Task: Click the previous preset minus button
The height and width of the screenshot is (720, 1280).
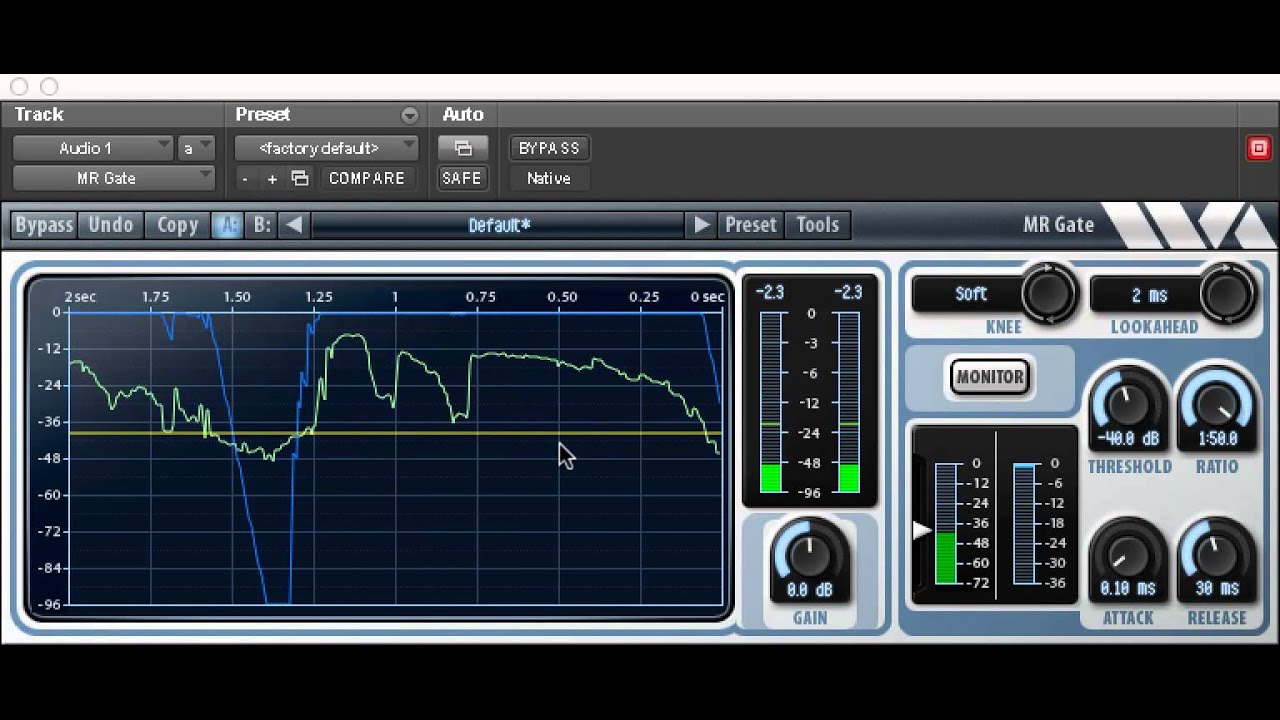Action: tap(245, 178)
